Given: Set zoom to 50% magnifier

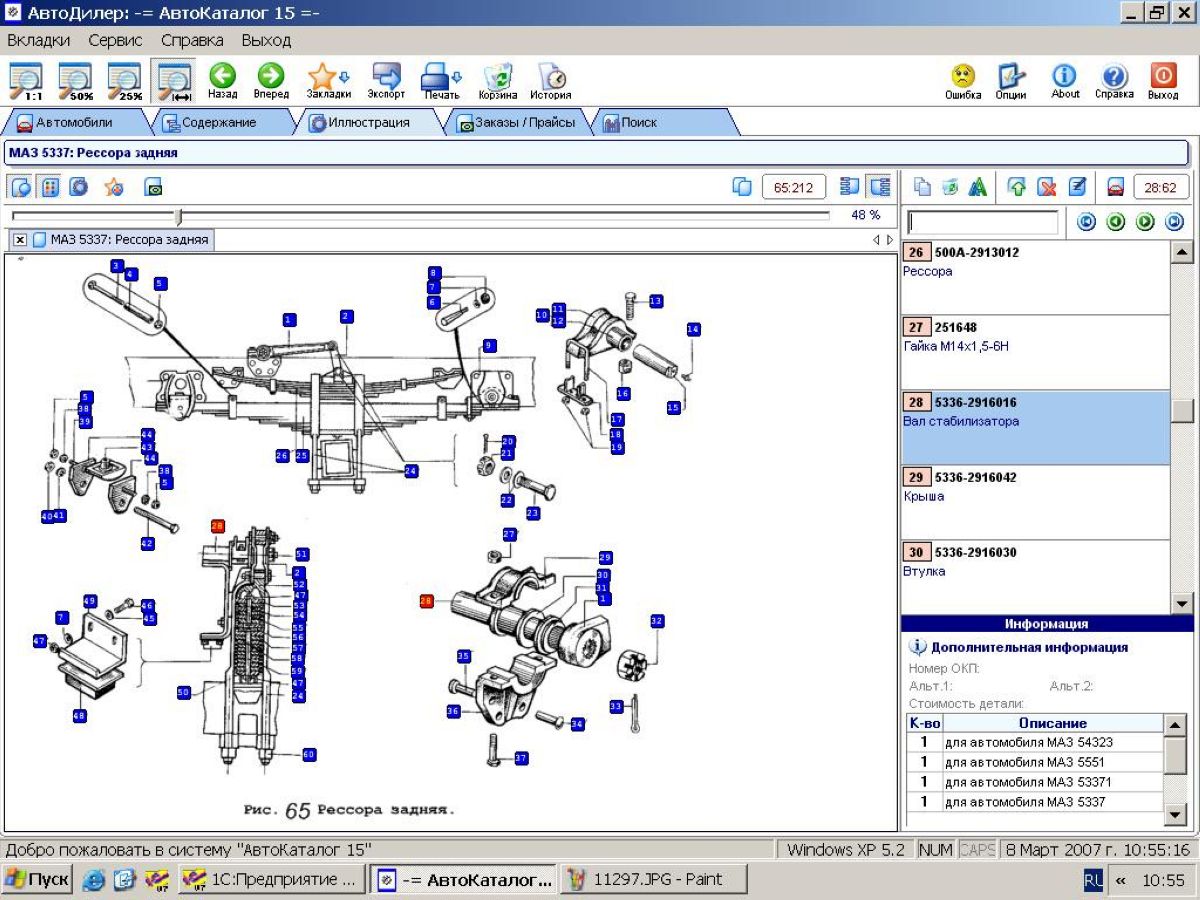Looking at the screenshot, I should tap(76, 81).
